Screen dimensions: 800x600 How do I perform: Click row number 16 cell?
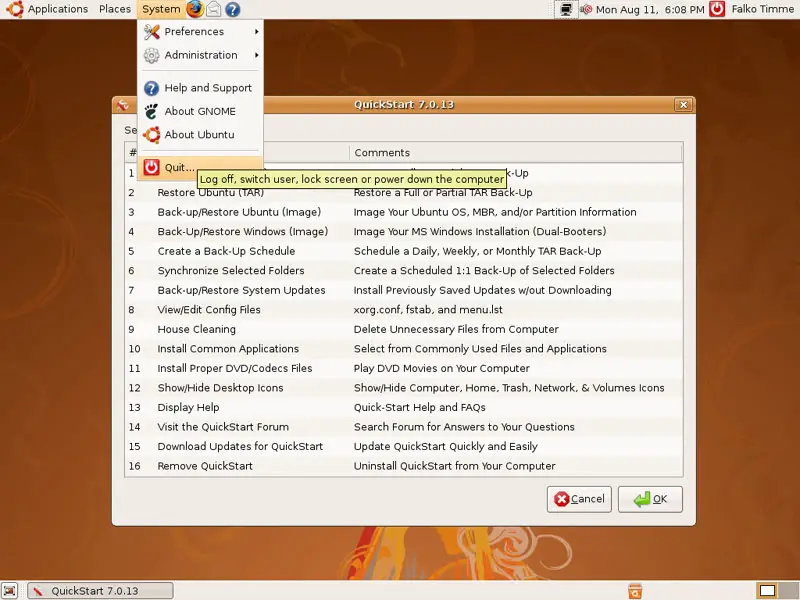pos(135,466)
